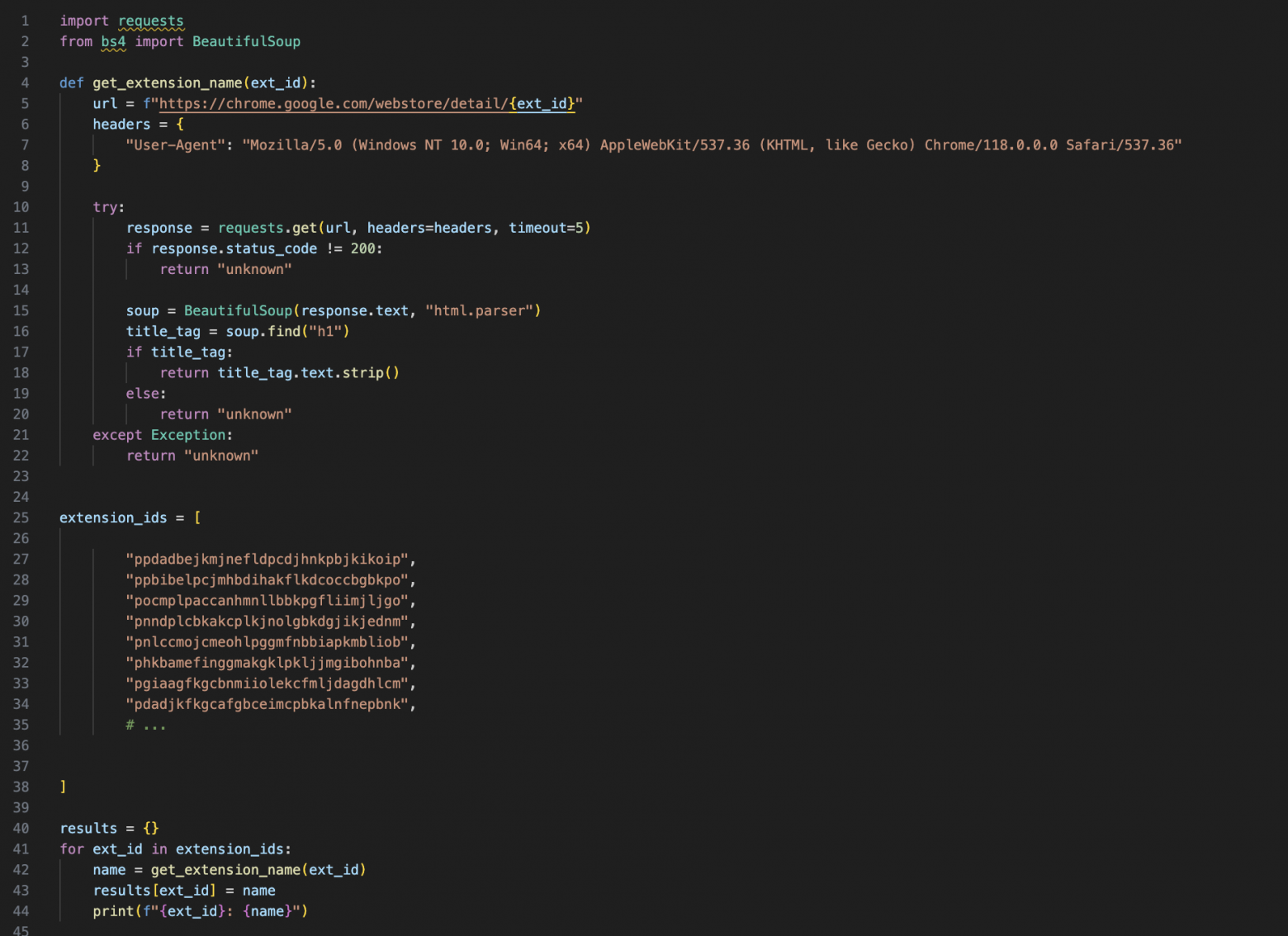This screenshot has height=936, width=1288.
Task: Click the Mozilla/5.0 user agent string value
Action: [712, 145]
